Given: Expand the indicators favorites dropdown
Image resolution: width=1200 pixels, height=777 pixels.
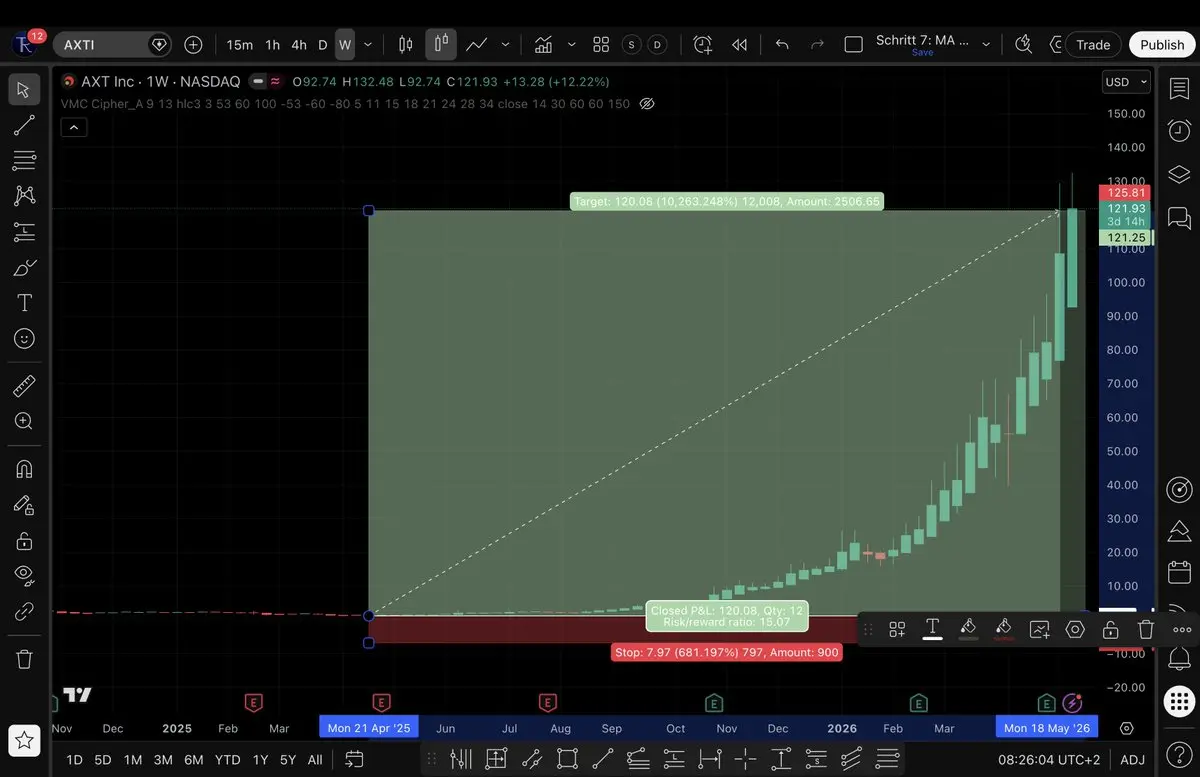Looking at the screenshot, I should point(572,45).
